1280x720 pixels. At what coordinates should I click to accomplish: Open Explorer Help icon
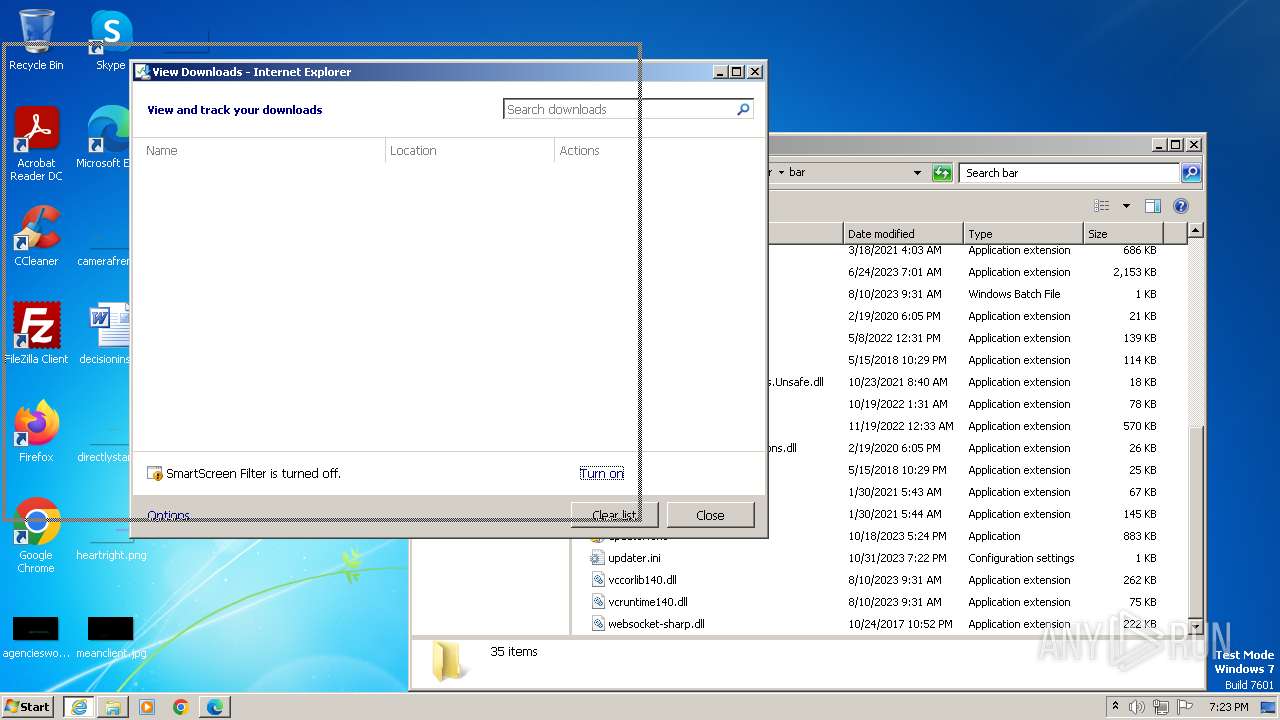[1181, 206]
